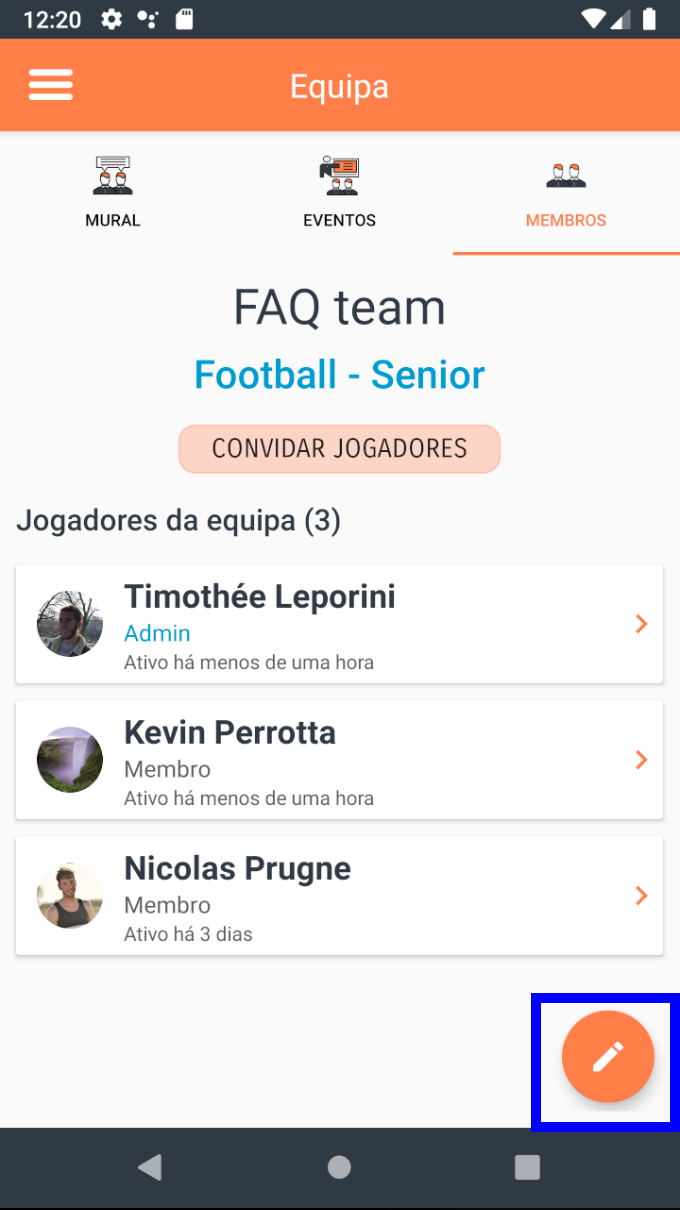The height and width of the screenshot is (1210, 680).
Task: Click the Mural speech-bubble icon
Action: [112, 175]
